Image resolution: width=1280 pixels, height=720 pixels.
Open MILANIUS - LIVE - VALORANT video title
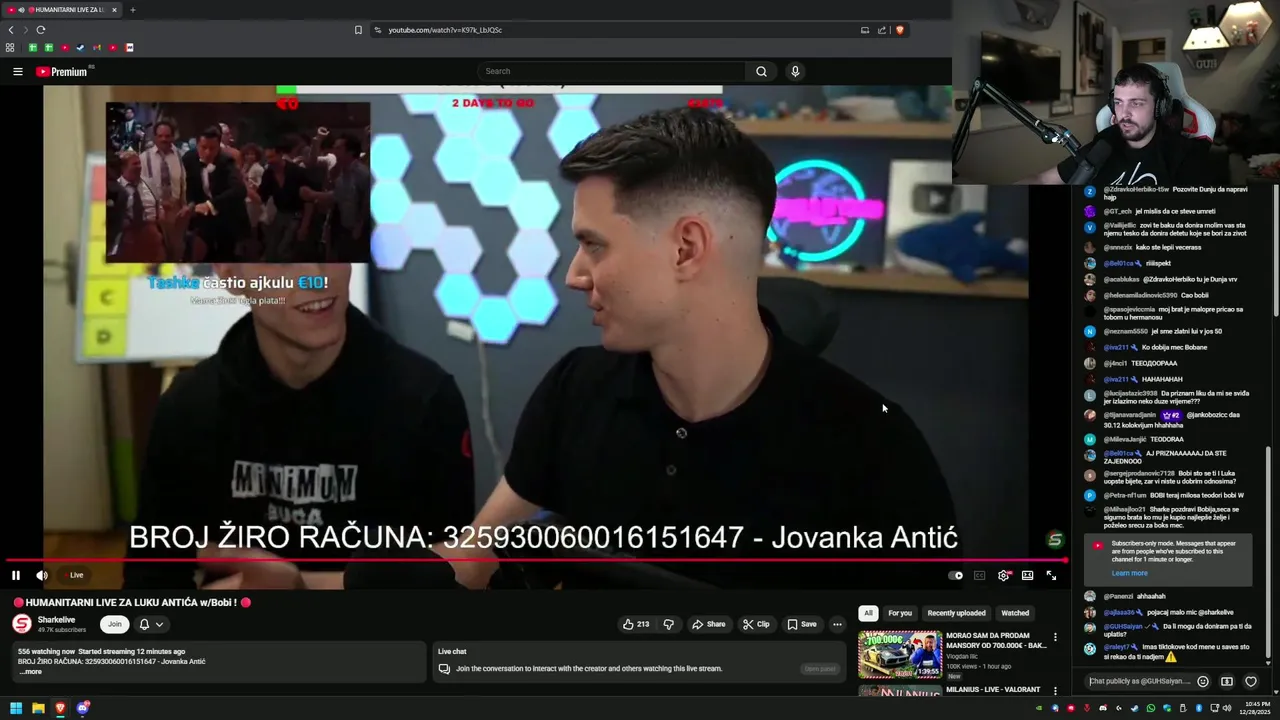pyautogui.click(x=993, y=689)
